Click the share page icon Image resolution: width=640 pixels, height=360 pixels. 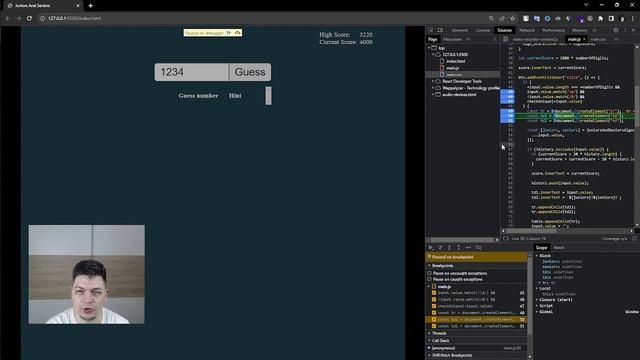click(502, 18)
